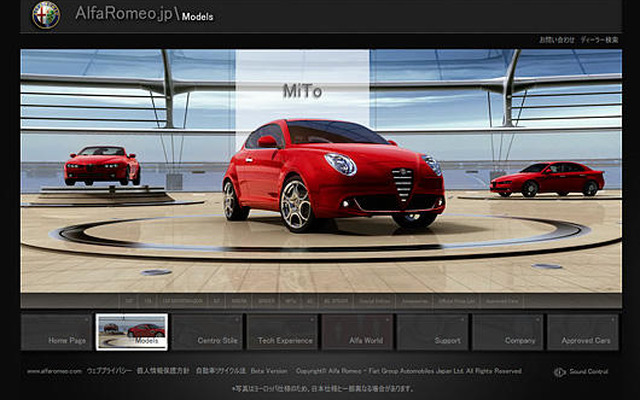Go to the Home Page tile

[56, 332]
